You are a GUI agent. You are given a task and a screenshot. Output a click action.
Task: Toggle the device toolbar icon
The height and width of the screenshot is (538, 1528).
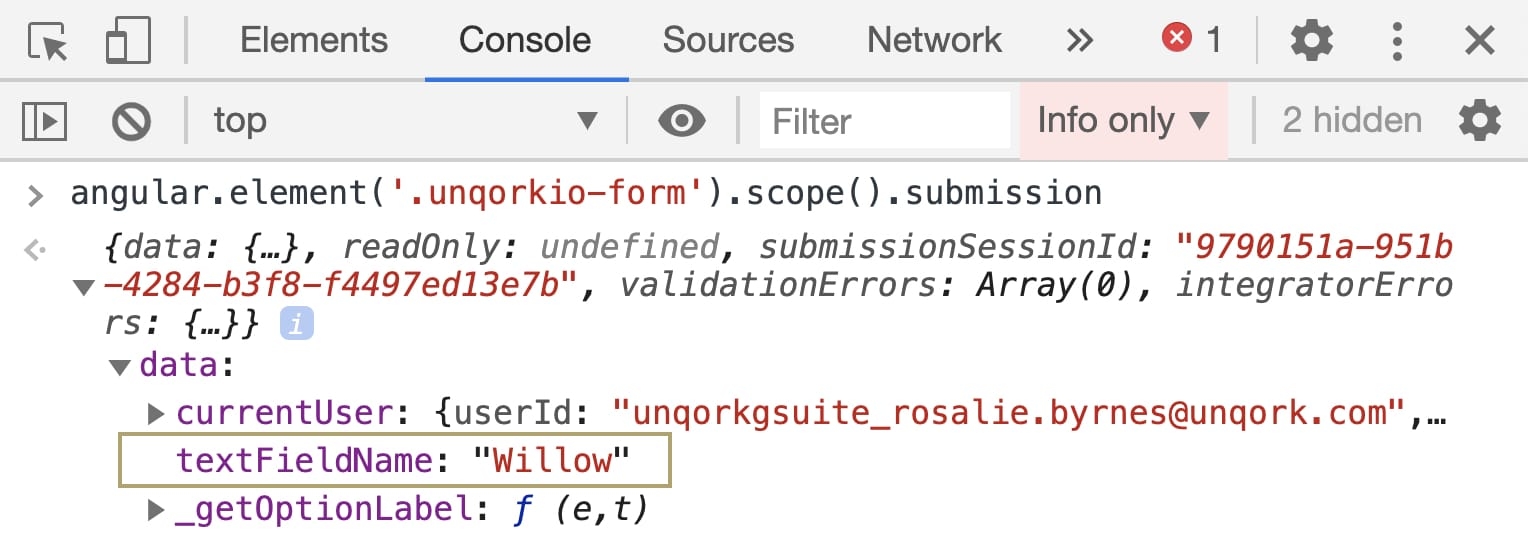128,42
